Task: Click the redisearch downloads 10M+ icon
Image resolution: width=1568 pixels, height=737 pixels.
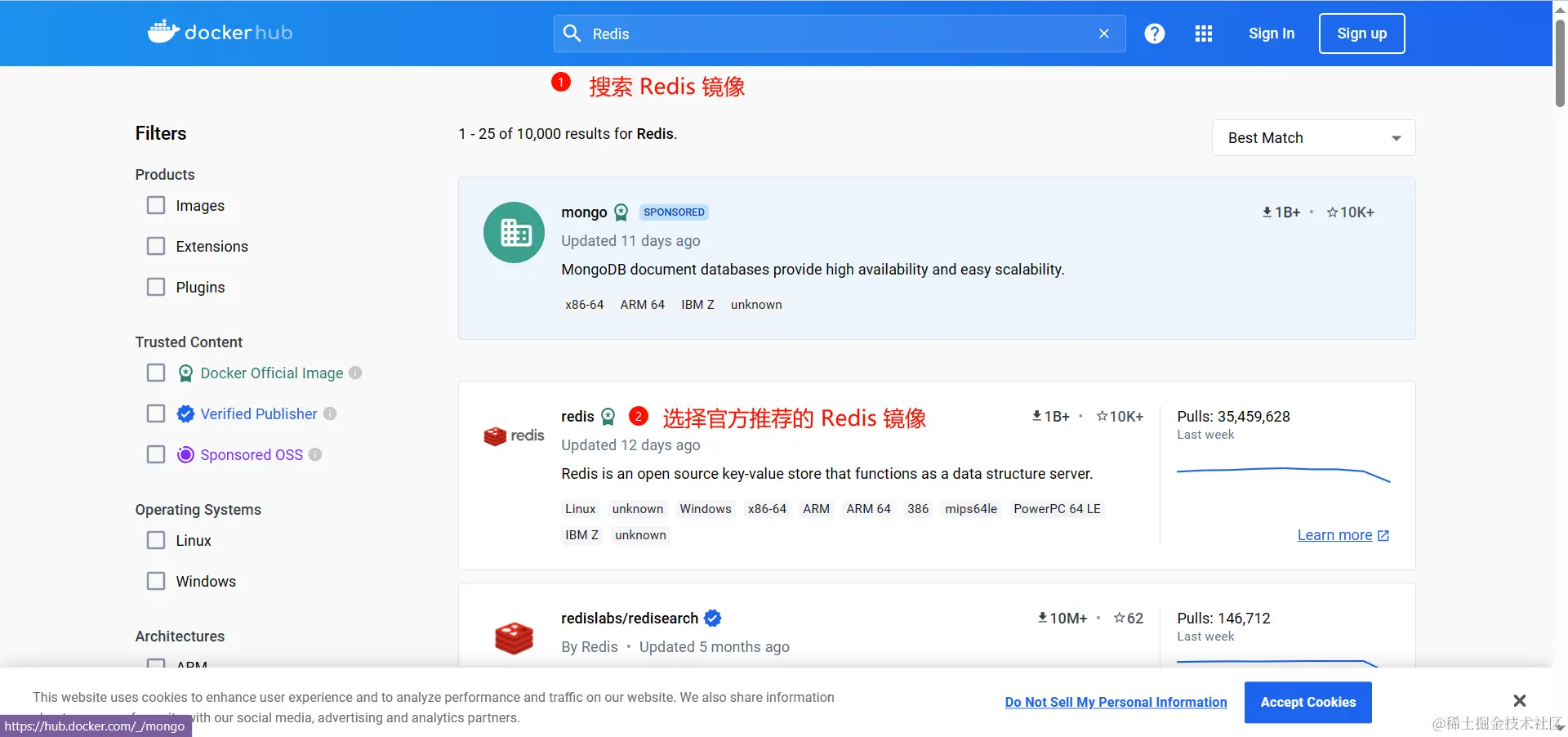Action: coord(1043,618)
